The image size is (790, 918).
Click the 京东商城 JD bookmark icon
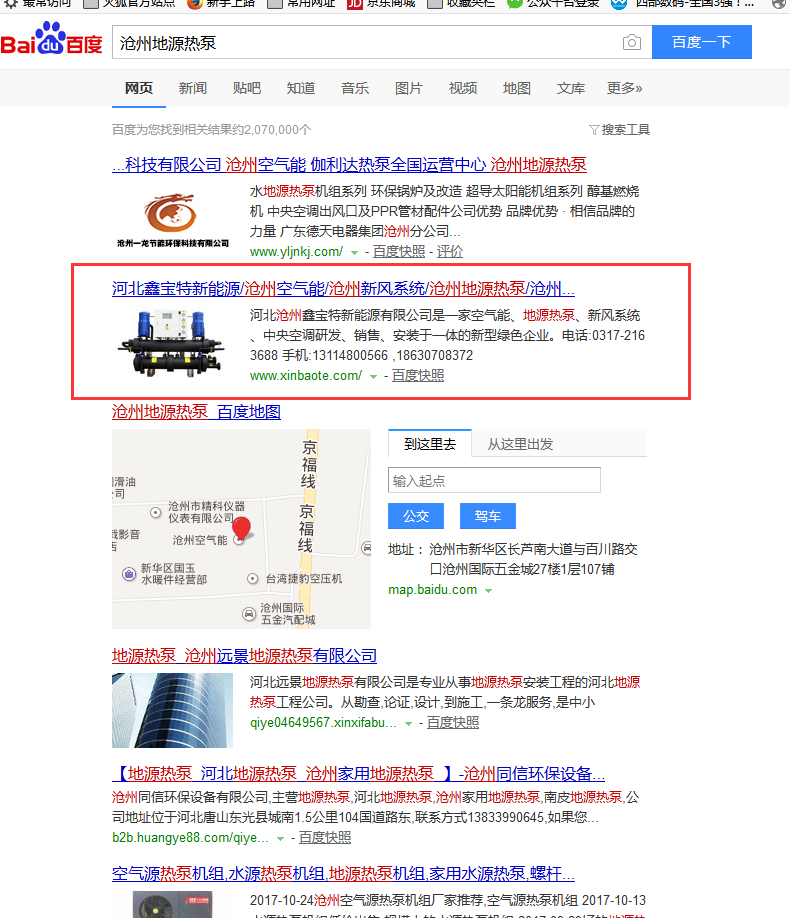pyautogui.click(x=354, y=4)
